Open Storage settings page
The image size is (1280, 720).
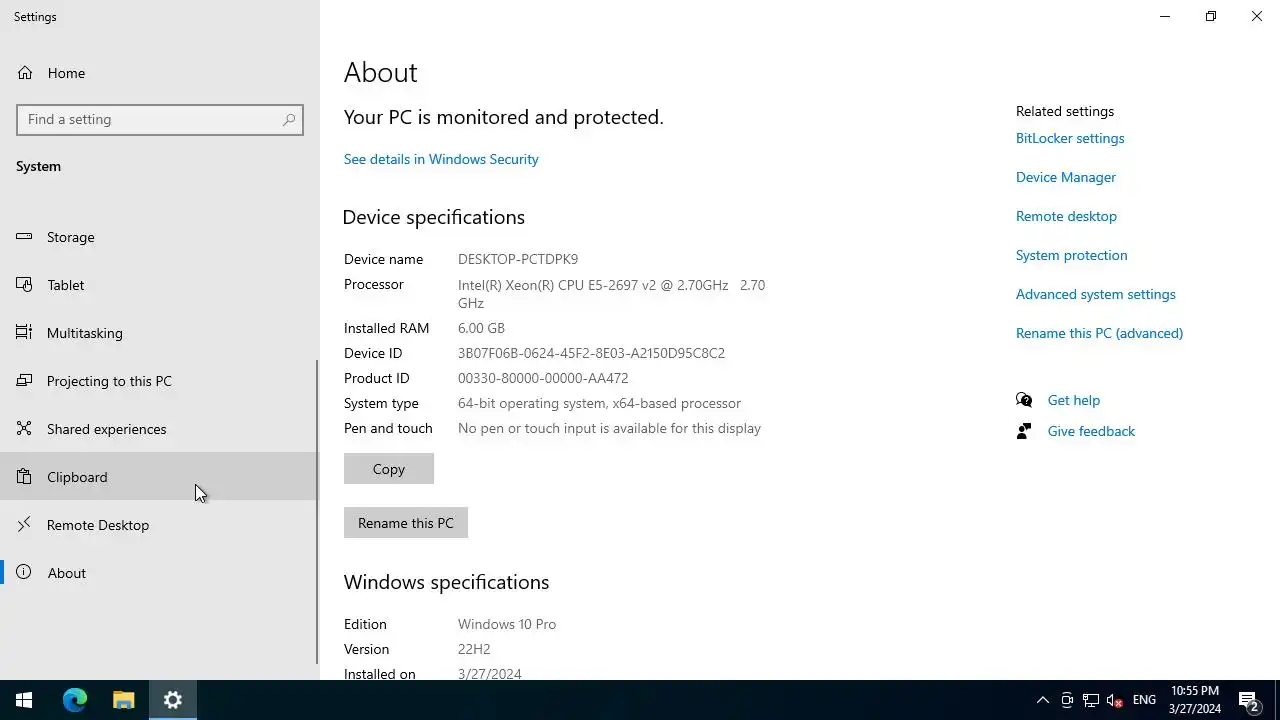[158, 237]
